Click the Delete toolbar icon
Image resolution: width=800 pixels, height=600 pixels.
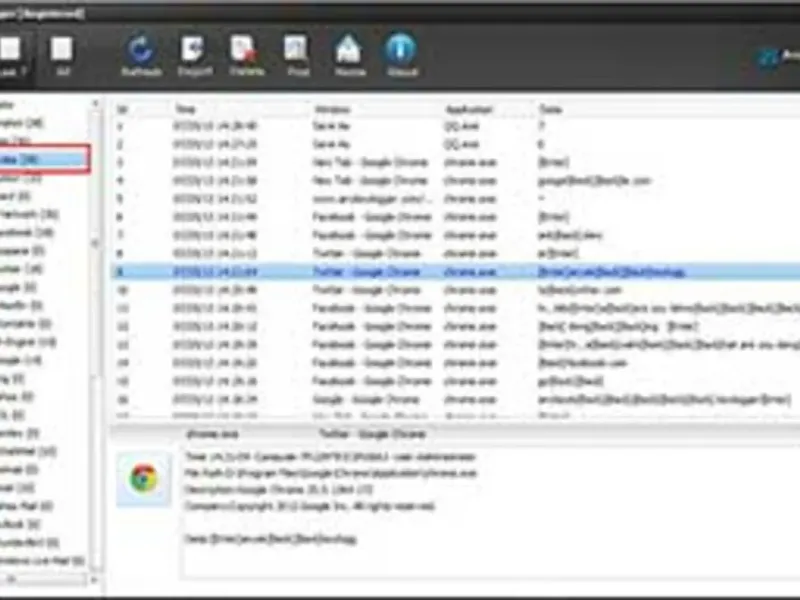(246, 55)
